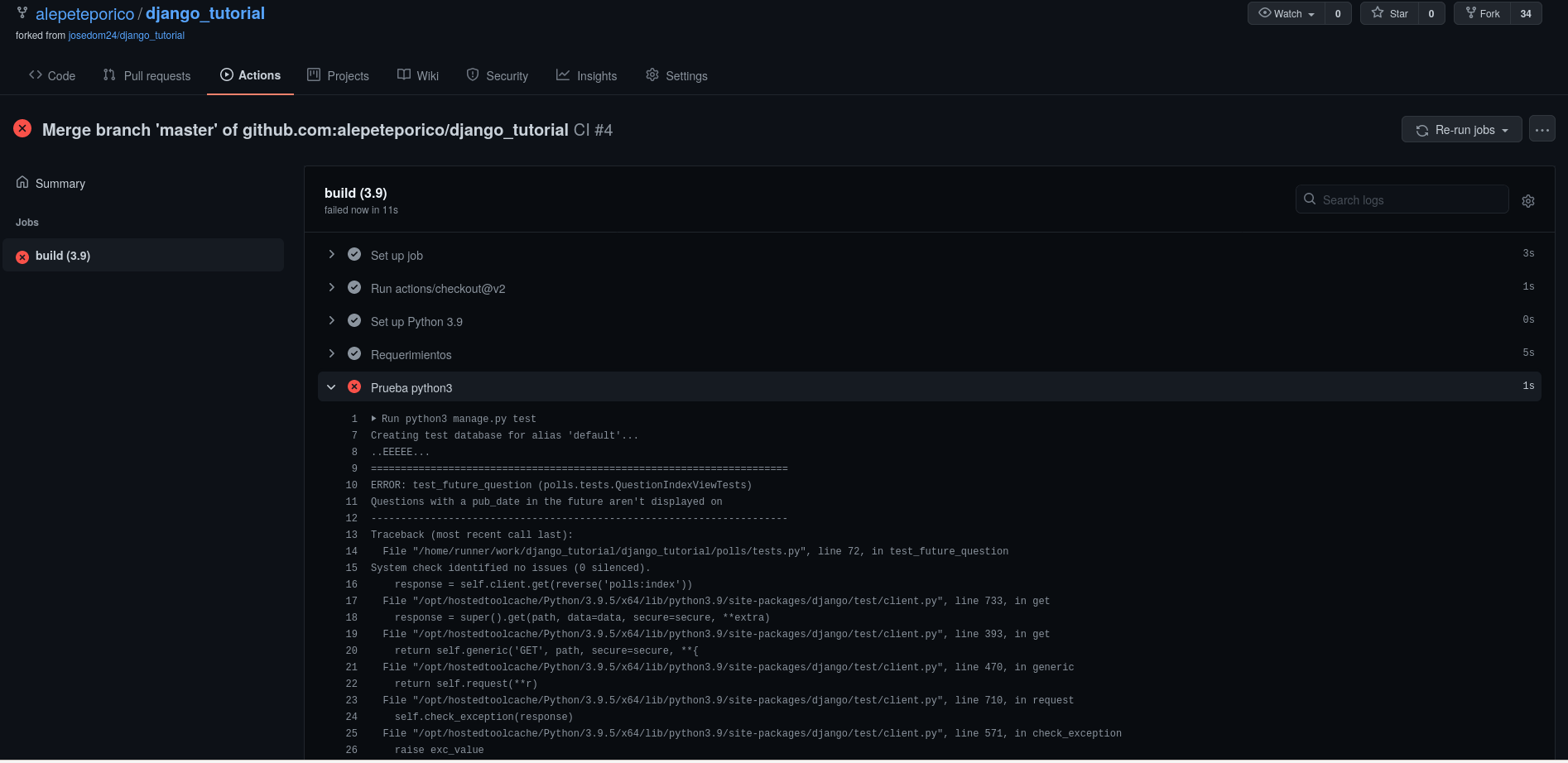Open the Insights tab
The image size is (1568, 763).
(x=586, y=75)
